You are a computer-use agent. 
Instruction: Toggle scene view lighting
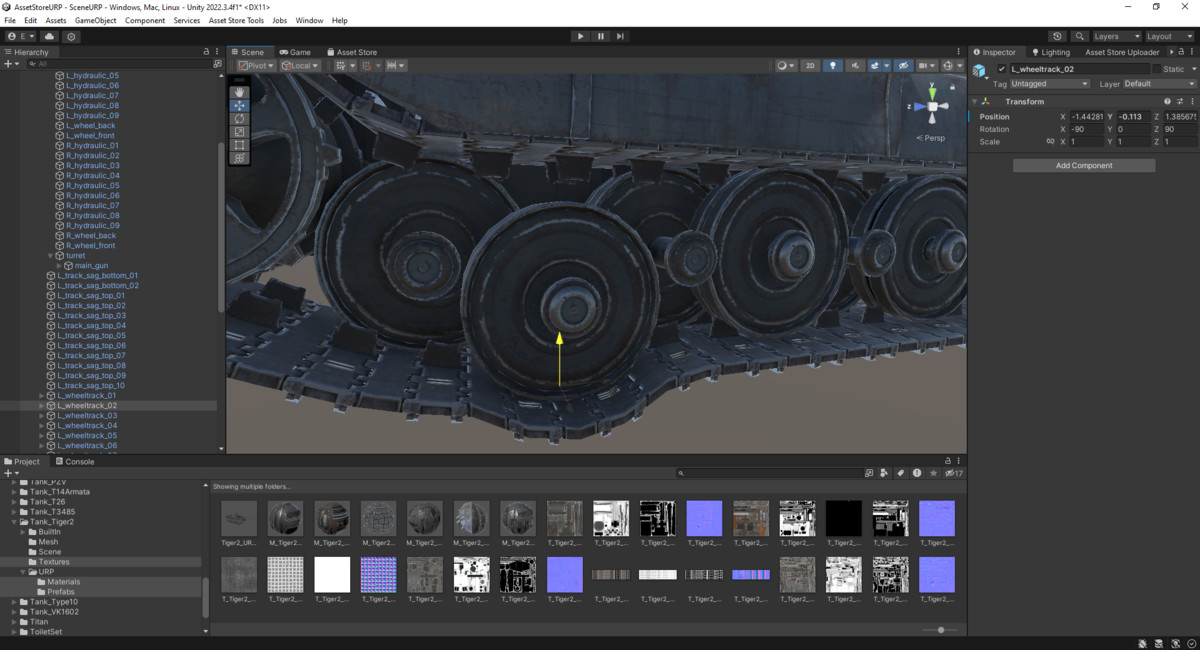pyautogui.click(x=833, y=65)
